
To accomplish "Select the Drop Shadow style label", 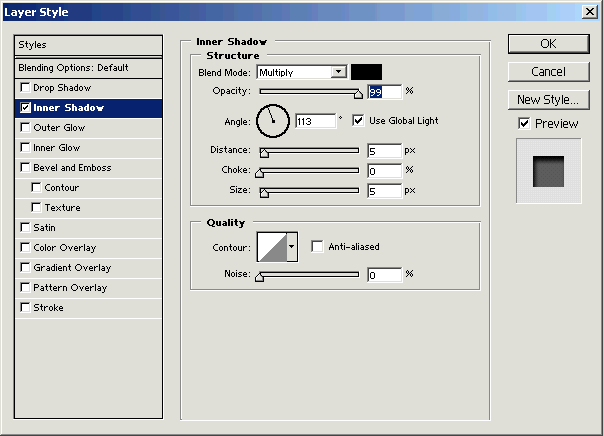I will [x=62, y=88].
